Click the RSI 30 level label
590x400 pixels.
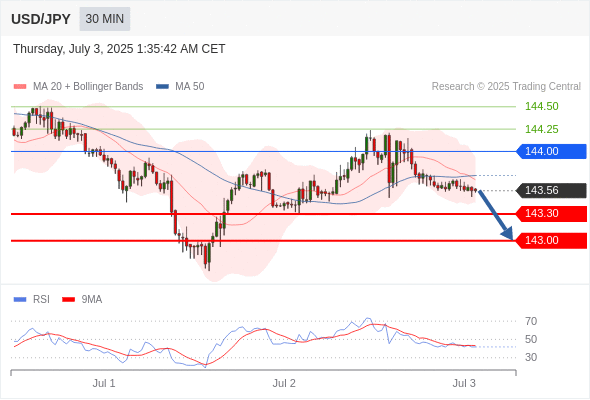(531, 357)
